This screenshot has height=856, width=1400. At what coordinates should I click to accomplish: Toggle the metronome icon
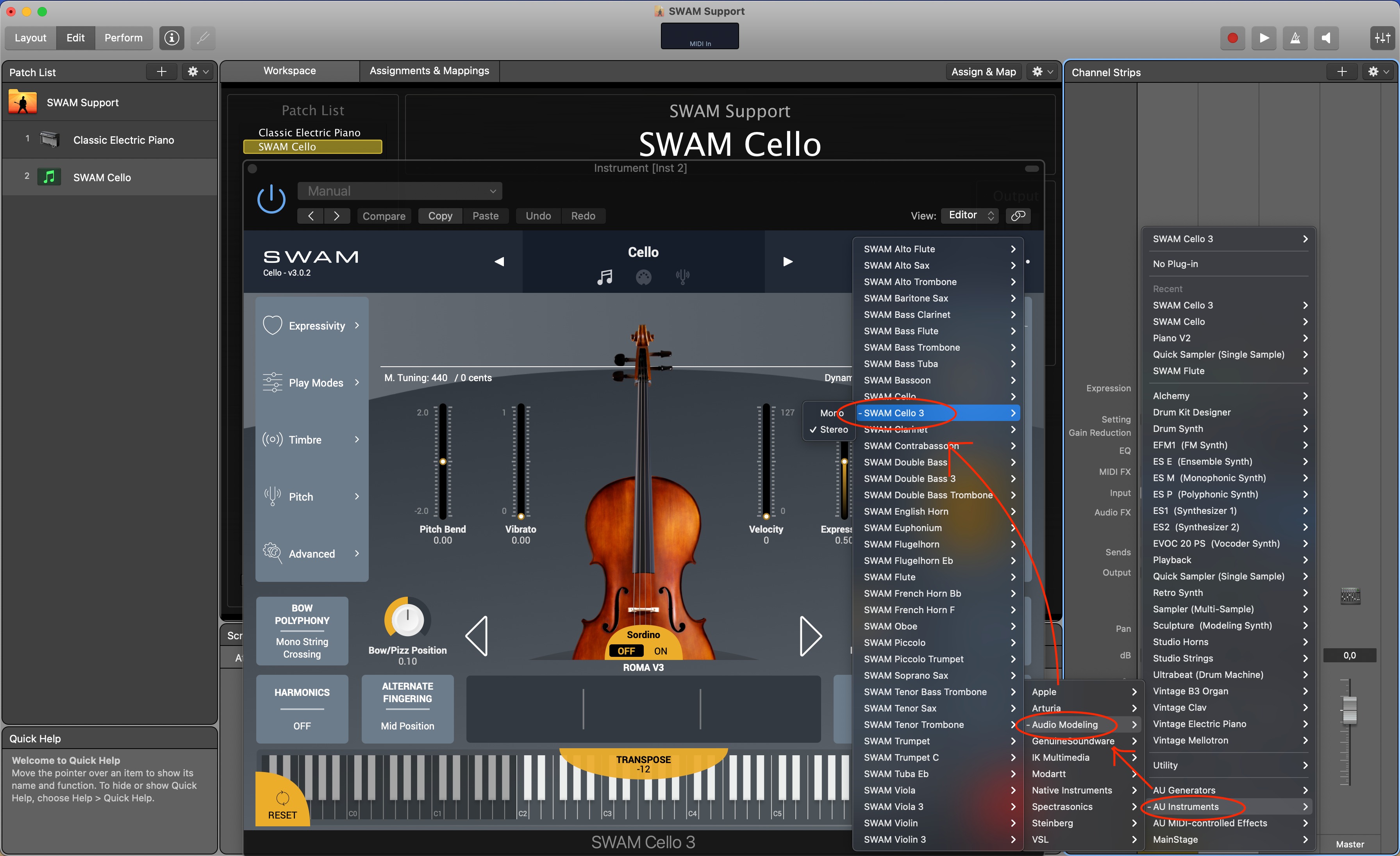pos(1295,38)
